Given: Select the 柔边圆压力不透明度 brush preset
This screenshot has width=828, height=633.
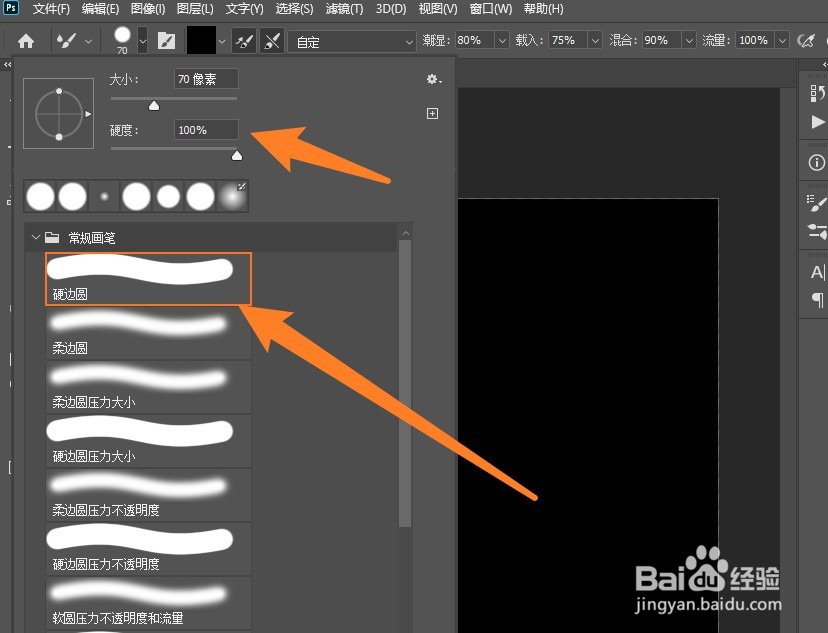Looking at the screenshot, I should click(148, 495).
